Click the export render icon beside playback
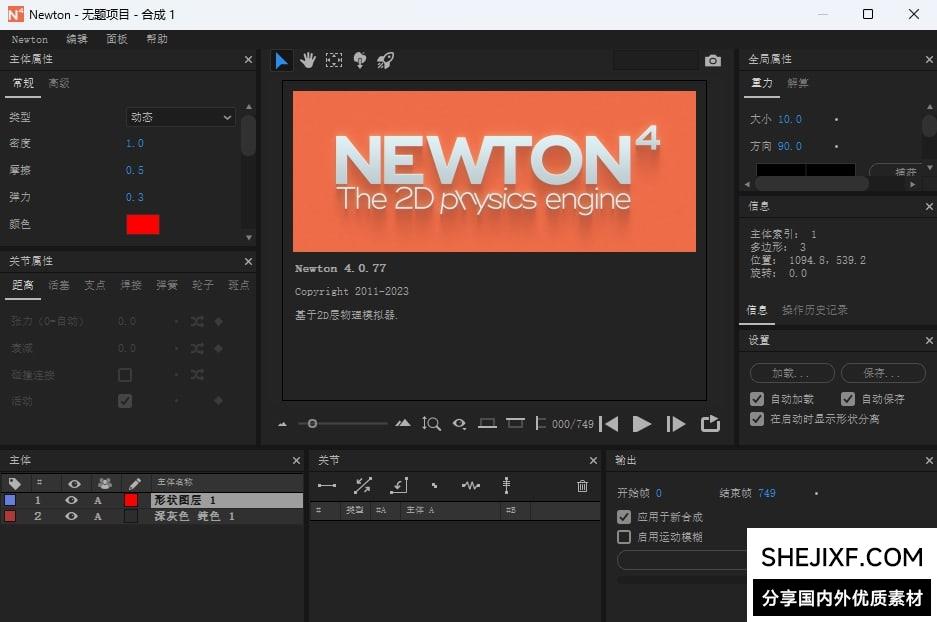The image size is (937, 622). coord(710,424)
